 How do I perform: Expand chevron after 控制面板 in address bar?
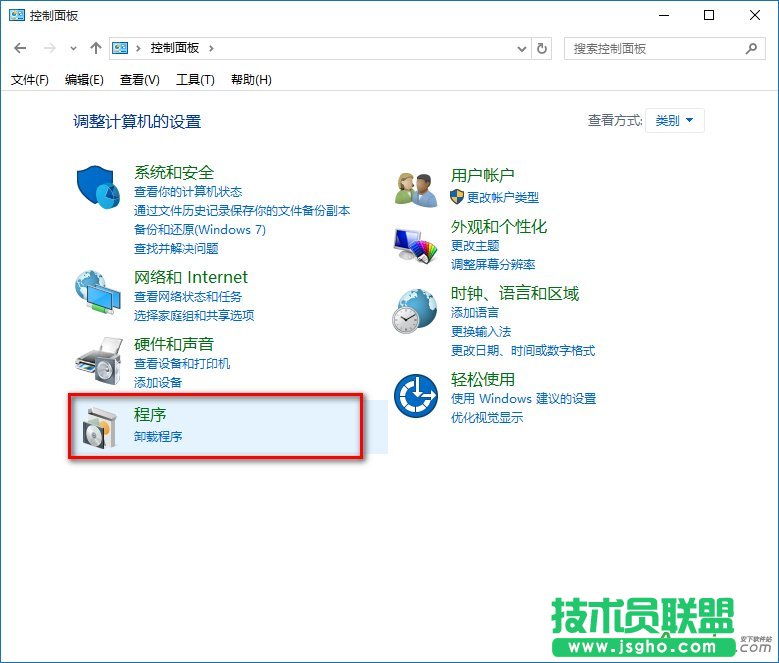coord(211,48)
